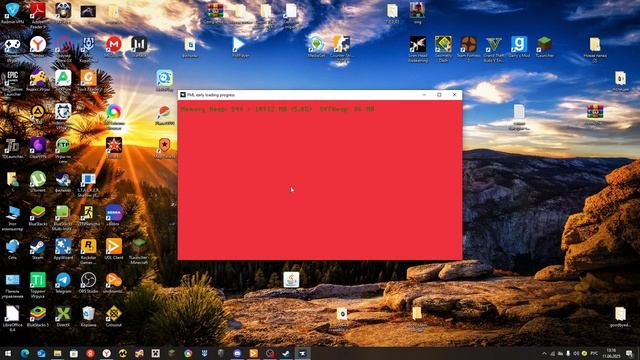Image resolution: width=640 pixels, height=360 pixels.
Task: Launch the TLauncher icon next to Garry's Mod
Action: pos(544,47)
